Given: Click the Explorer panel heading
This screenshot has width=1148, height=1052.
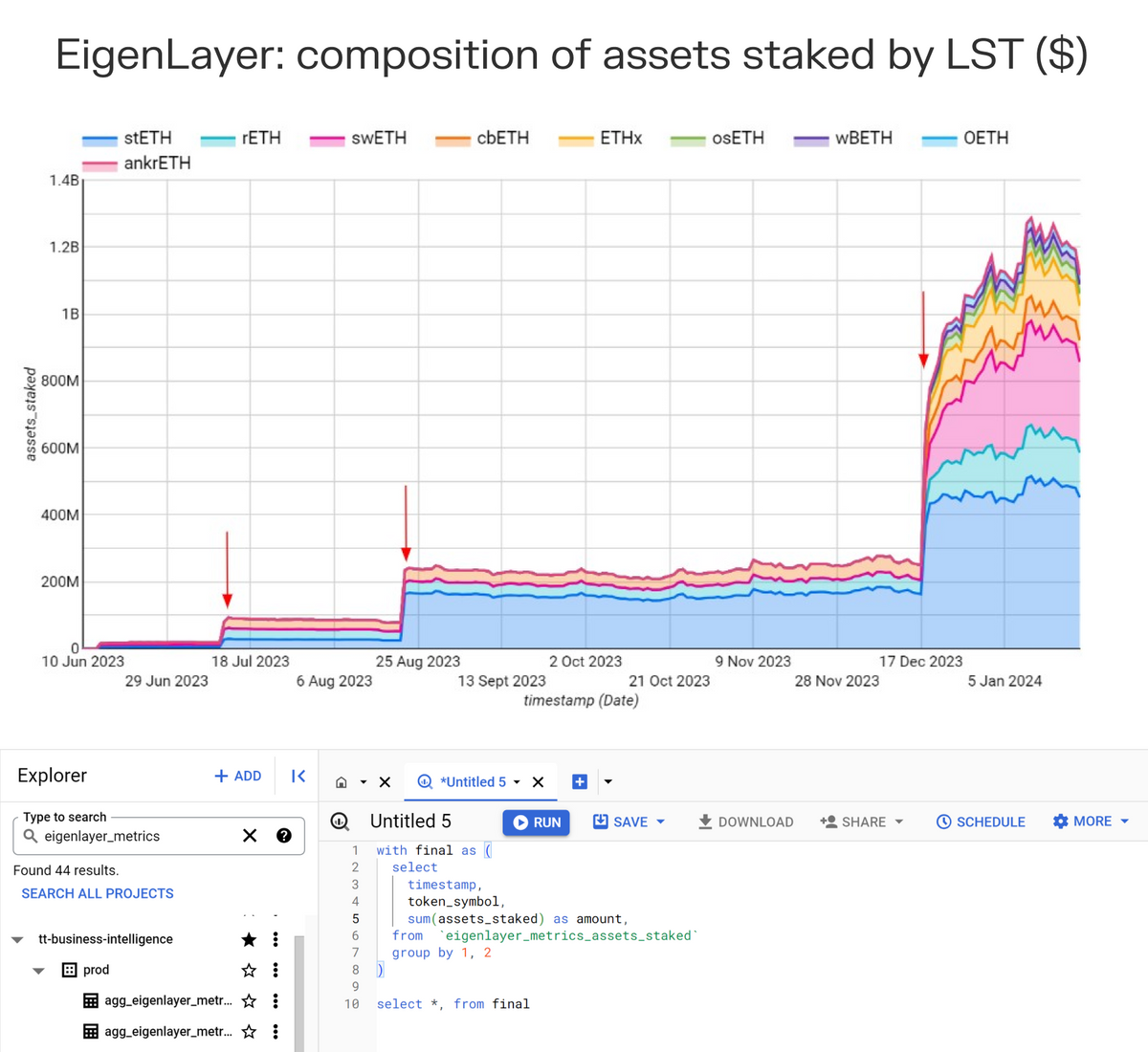Looking at the screenshot, I should [x=52, y=775].
